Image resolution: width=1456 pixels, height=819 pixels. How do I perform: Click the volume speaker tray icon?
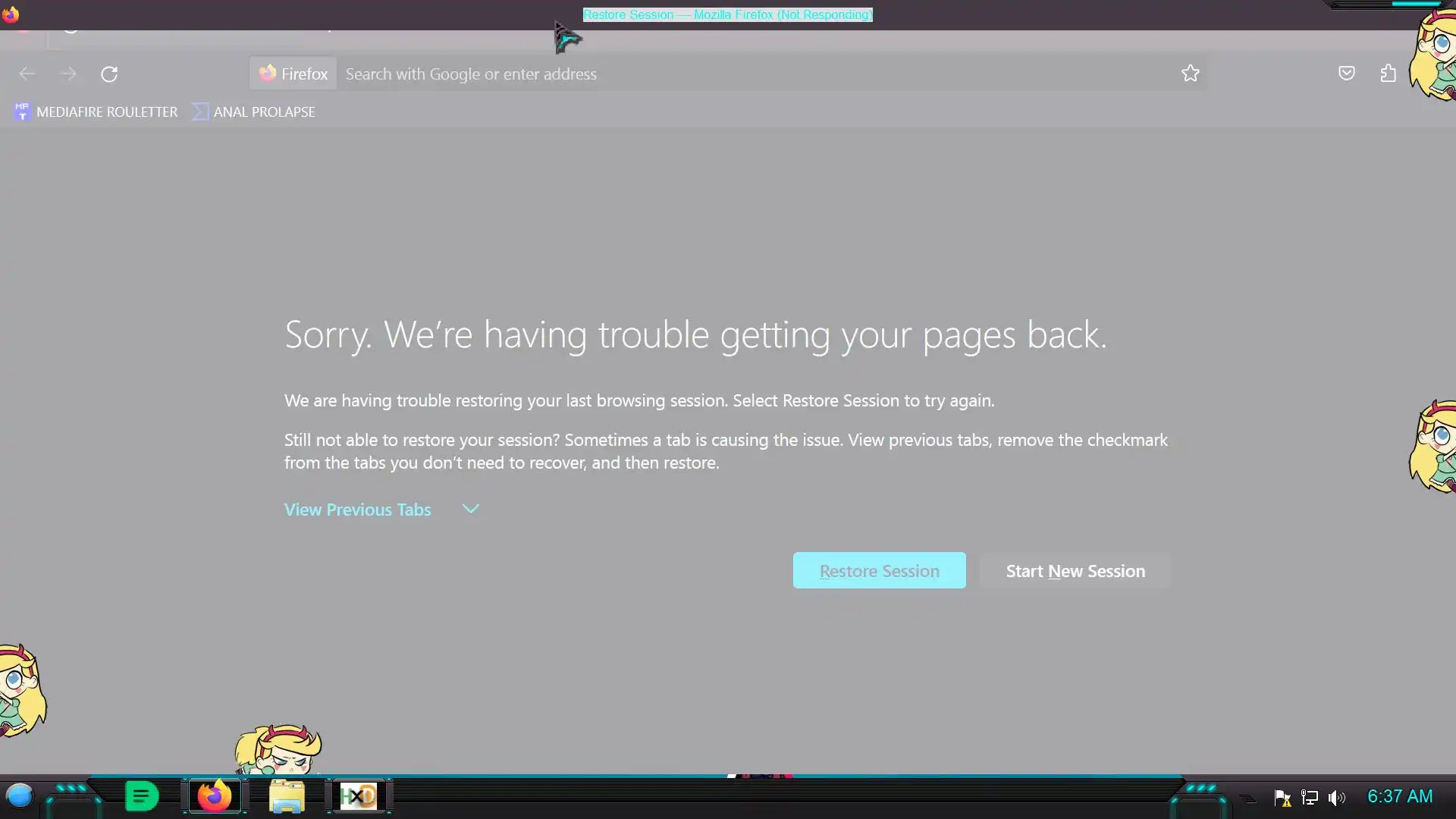point(1336,798)
